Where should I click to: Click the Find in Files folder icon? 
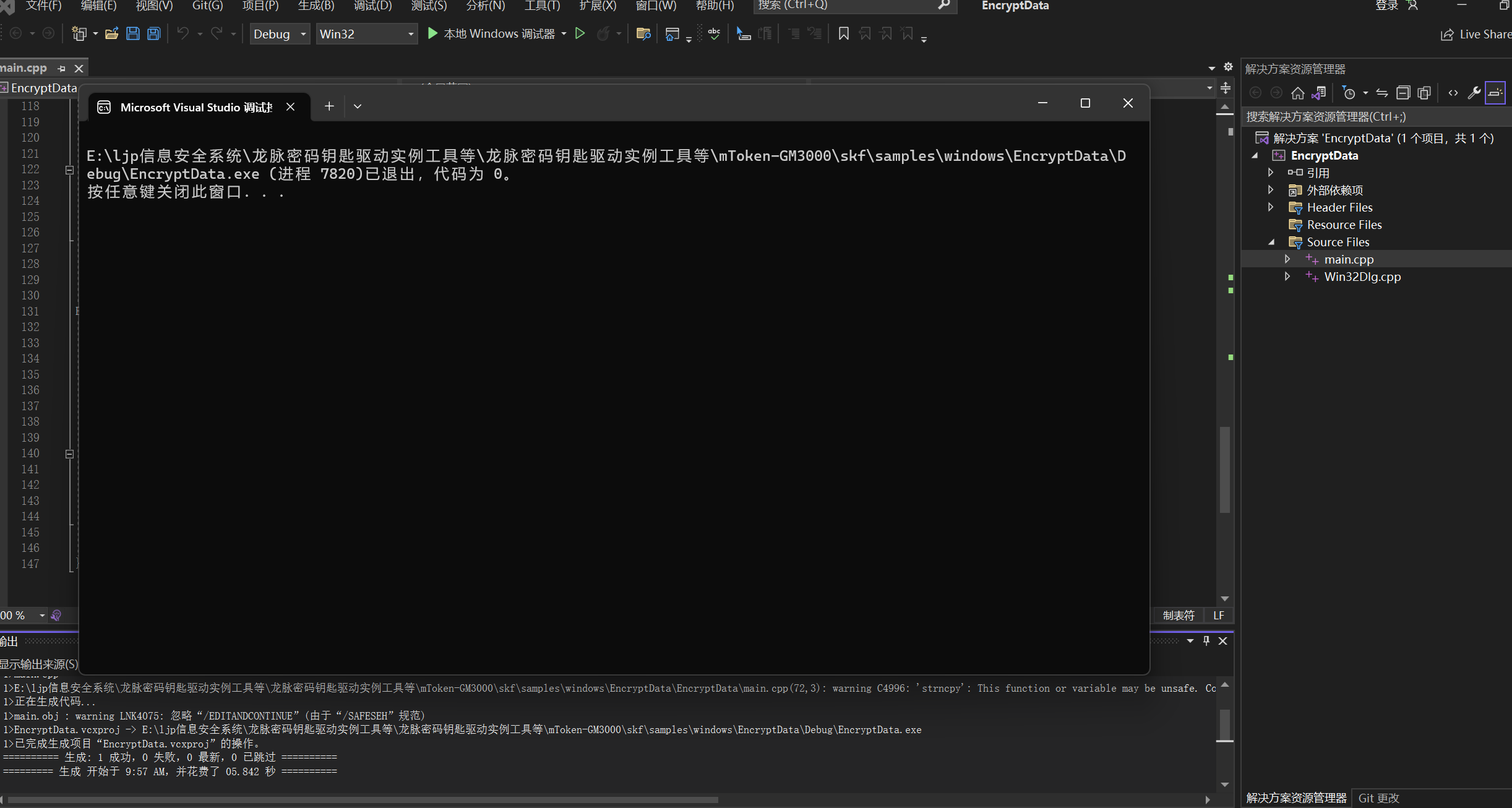[x=643, y=33]
